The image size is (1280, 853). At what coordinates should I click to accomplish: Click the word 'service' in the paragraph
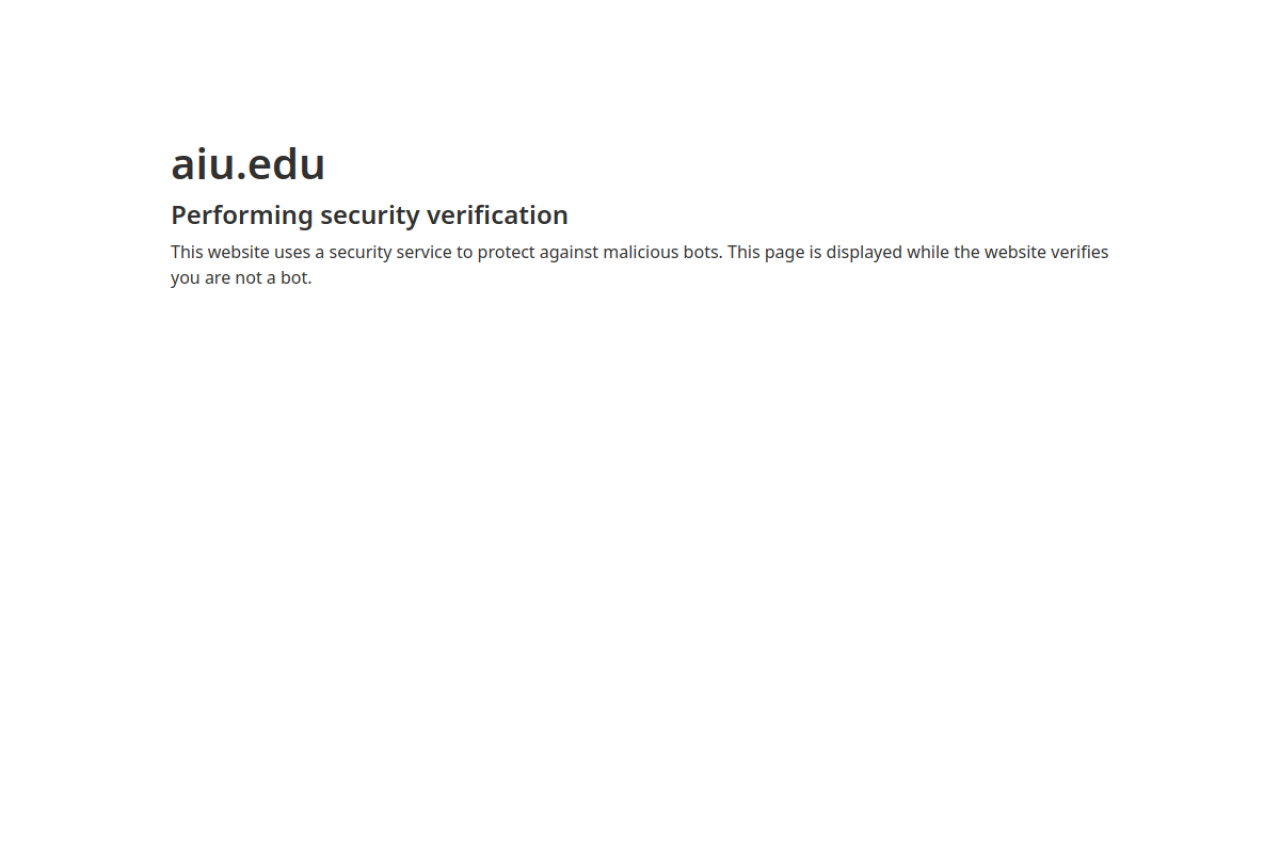(424, 252)
